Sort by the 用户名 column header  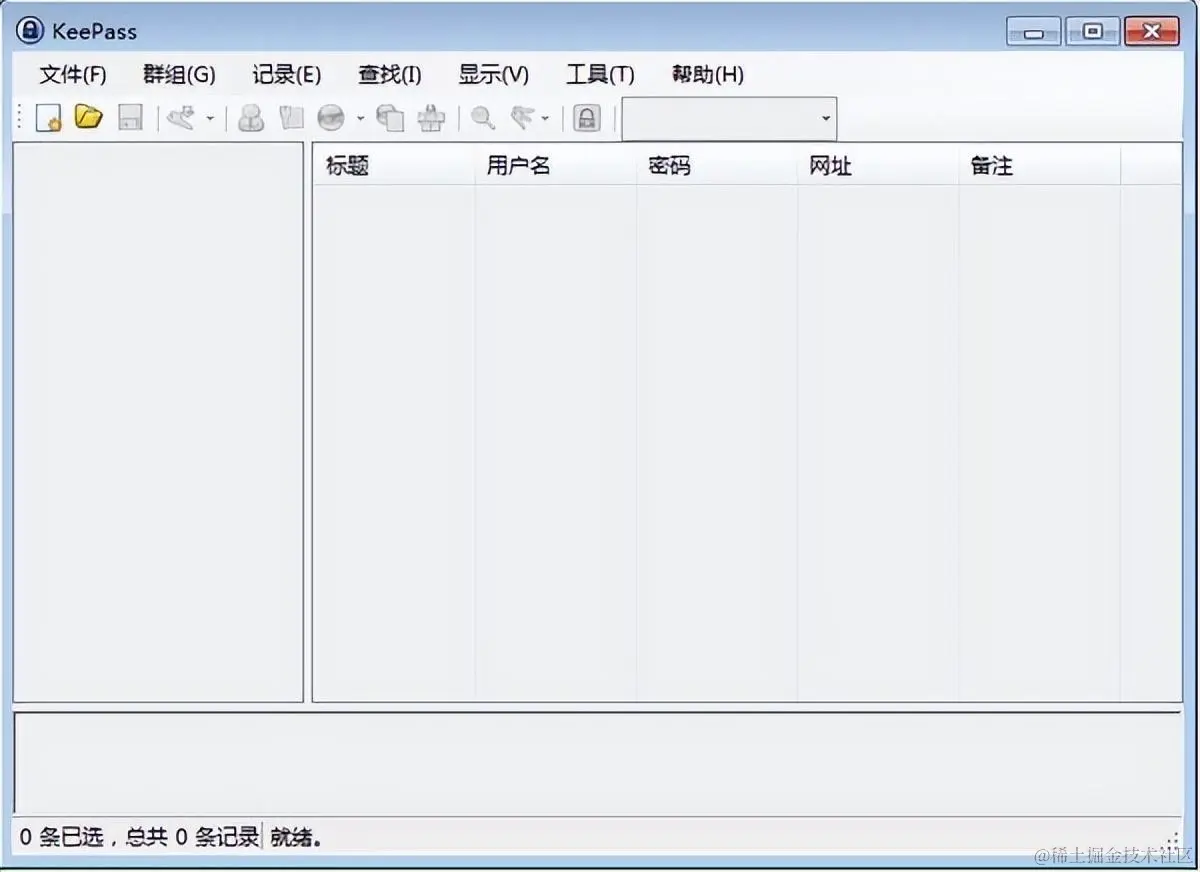click(x=555, y=166)
